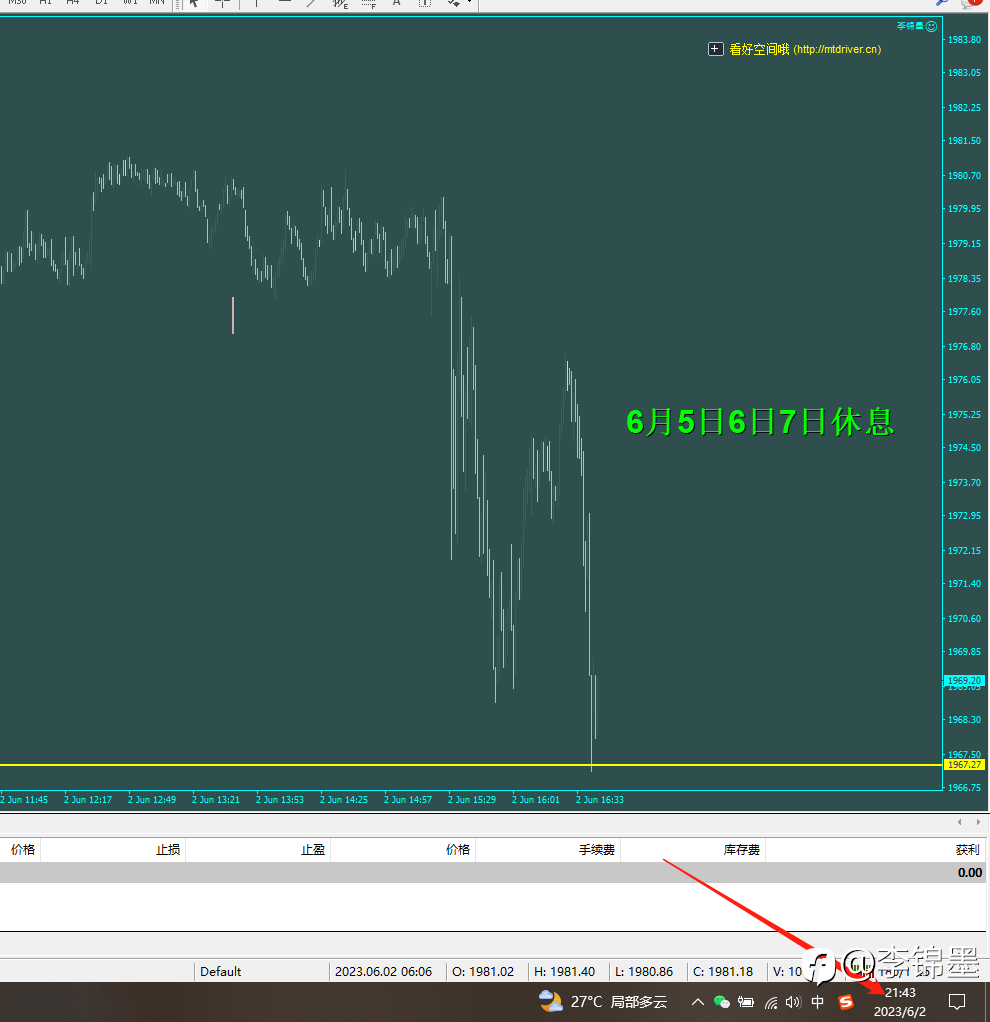Click the 2 Jun 16:33 time axis label
This screenshot has height=1022, width=990.
[x=600, y=799]
